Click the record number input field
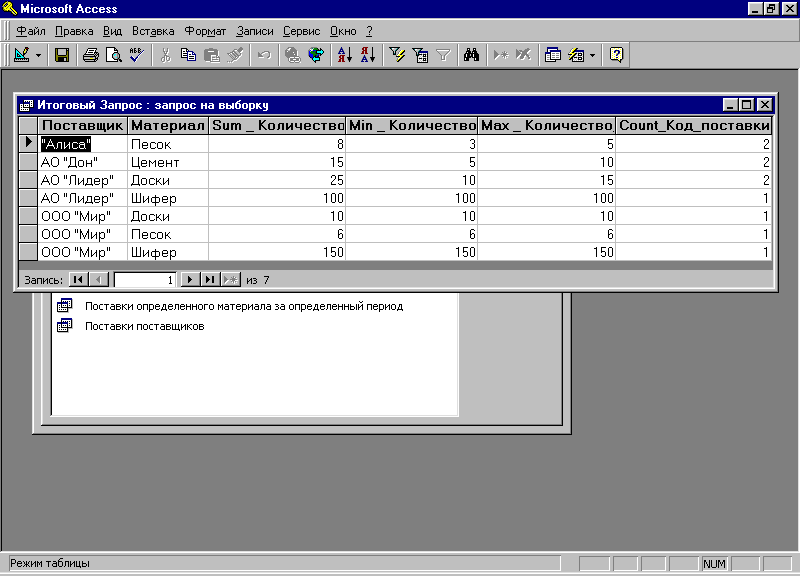 (145, 280)
